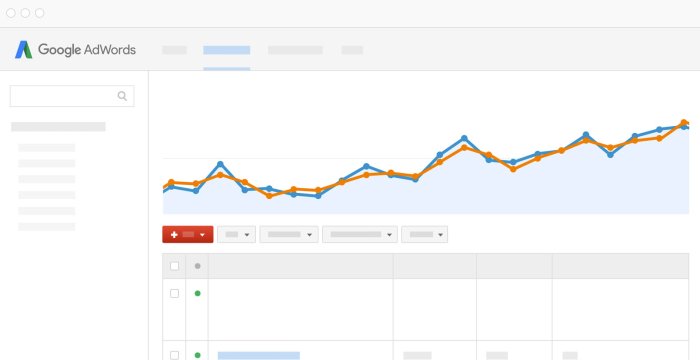This screenshot has width=700, height=360.
Task: Click the magnifying glass search icon
Action: click(x=122, y=96)
